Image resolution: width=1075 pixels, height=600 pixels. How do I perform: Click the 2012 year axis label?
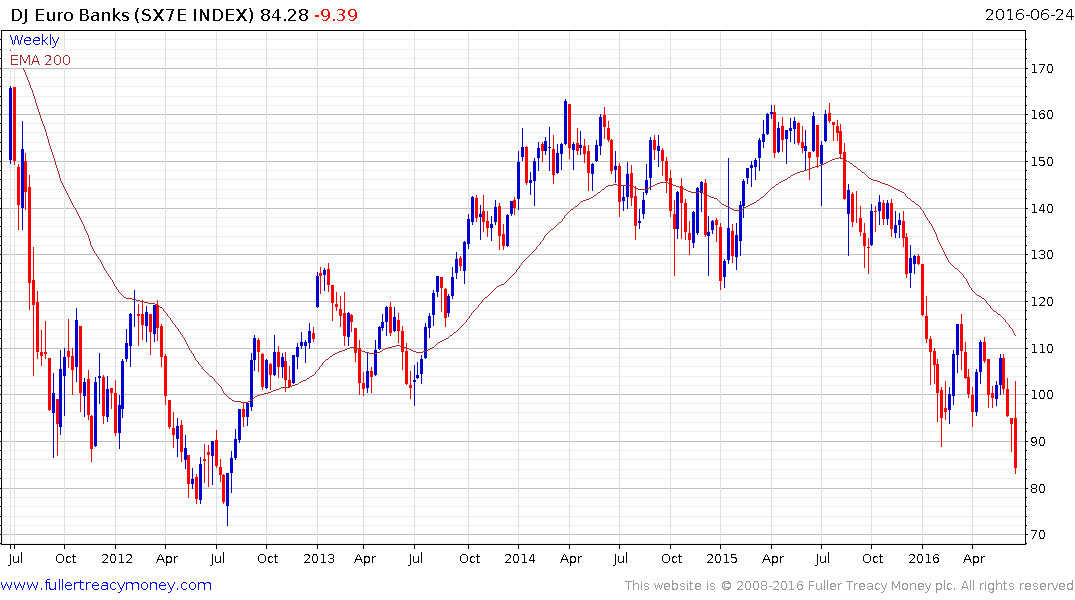(117, 558)
